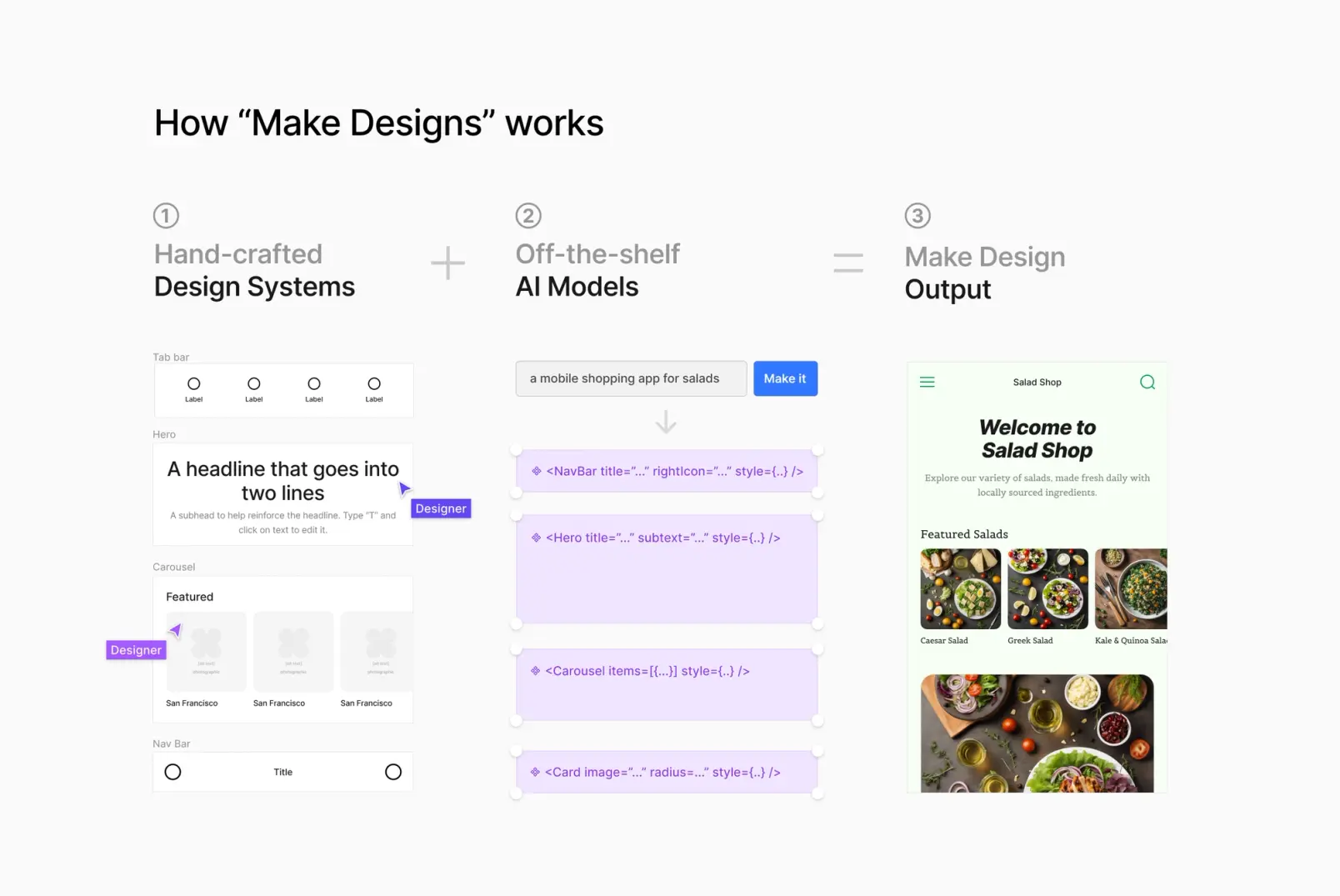This screenshot has width=1340, height=896.
Task: Click the search icon in Salad Shop header
Action: 1147,382
